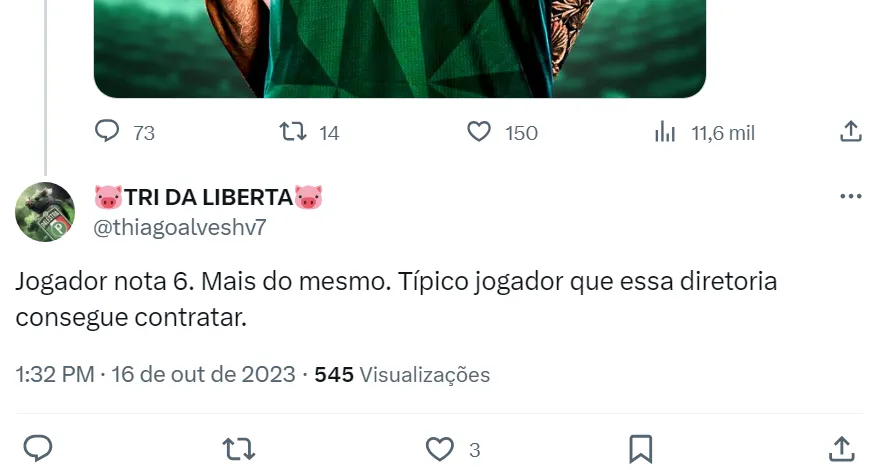
Task: Select the tweet text 'Jogador nota 6'
Action: 104,281
